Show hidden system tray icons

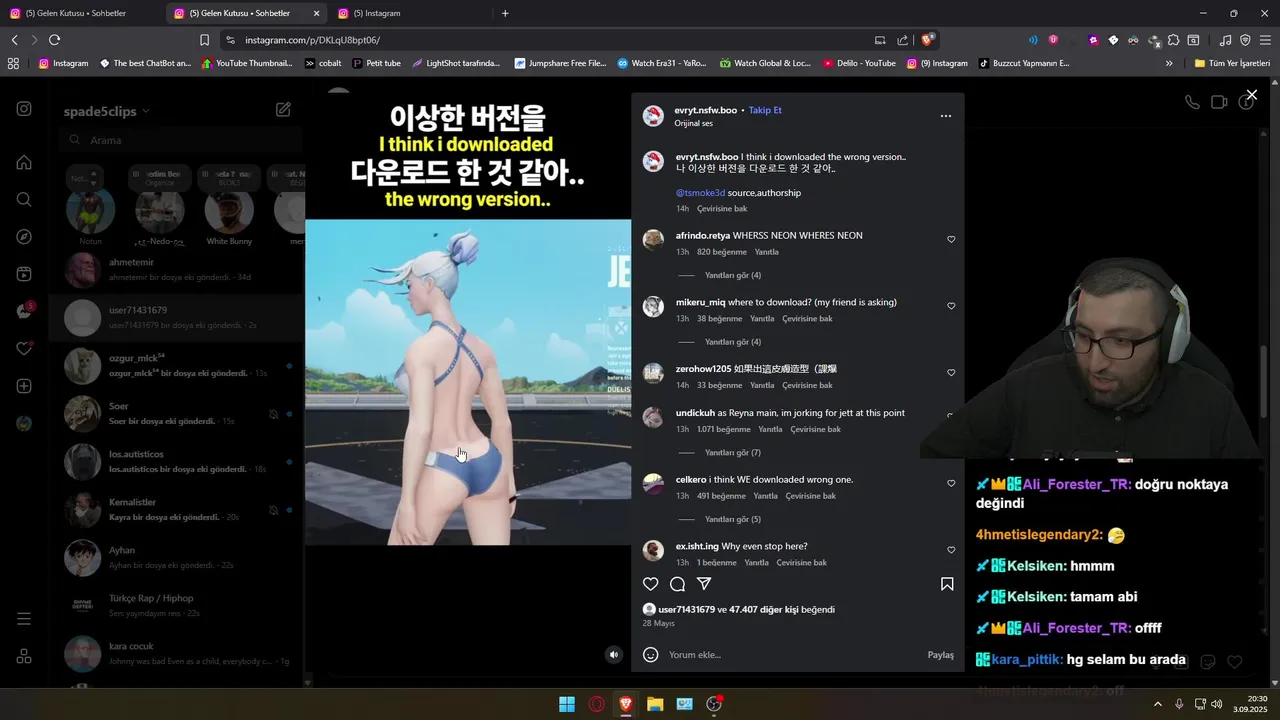tap(1158, 704)
